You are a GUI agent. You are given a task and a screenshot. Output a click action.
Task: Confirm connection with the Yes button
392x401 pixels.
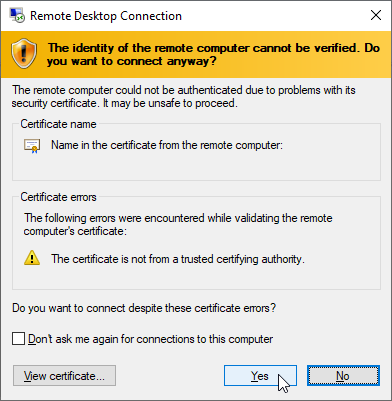coord(260,376)
